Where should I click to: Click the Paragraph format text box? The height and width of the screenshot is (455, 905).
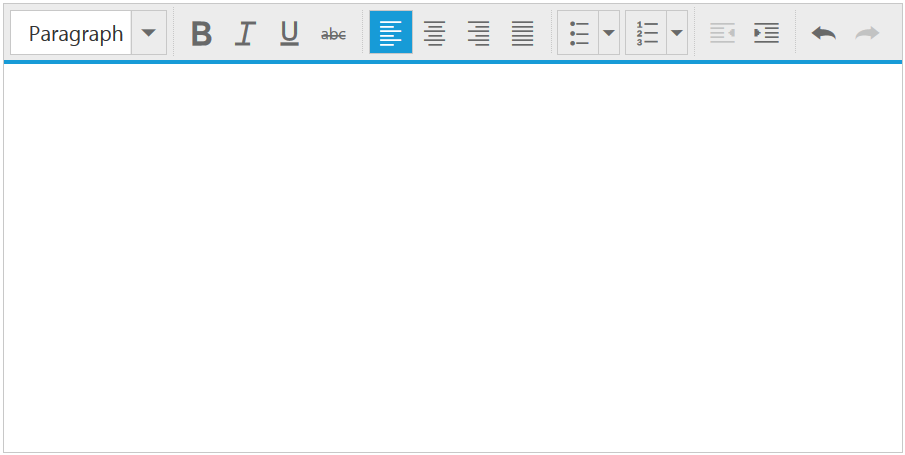72,33
